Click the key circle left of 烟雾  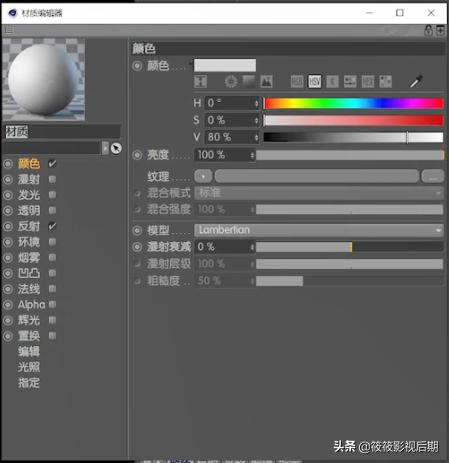click(8, 258)
